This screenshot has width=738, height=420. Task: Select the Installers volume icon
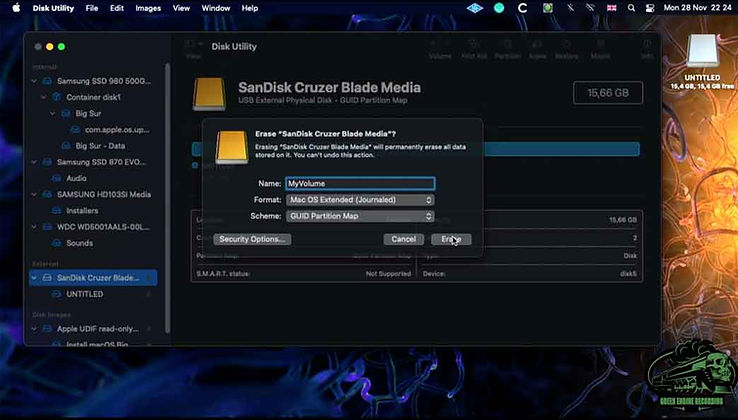(x=56, y=210)
